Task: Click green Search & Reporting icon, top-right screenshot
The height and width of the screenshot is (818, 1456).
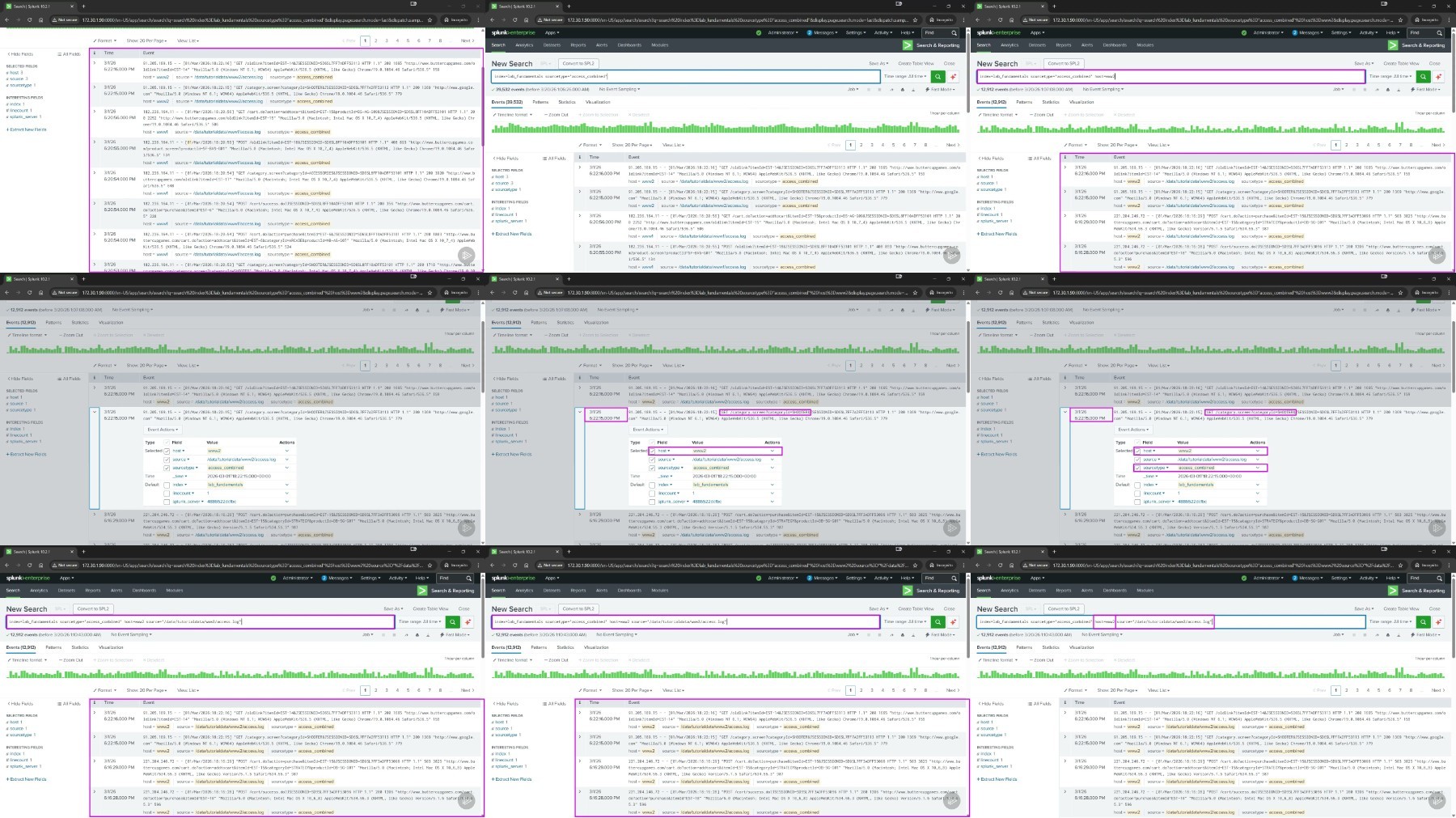Action: [x=1393, y=45]
